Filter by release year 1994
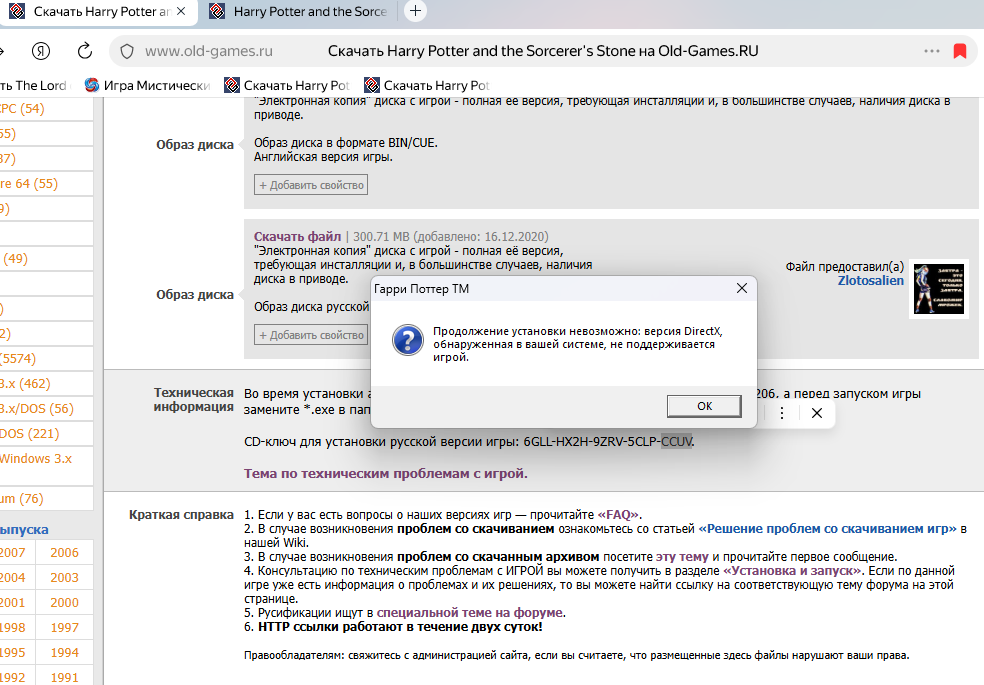The height and width of the screenshot is (685, 984). point(64,653)
